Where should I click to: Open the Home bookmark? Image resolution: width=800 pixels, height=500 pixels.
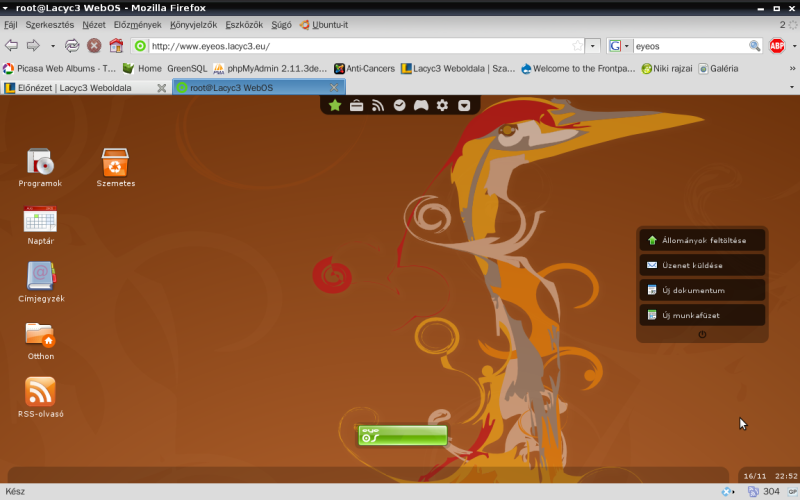click(142, 68)
